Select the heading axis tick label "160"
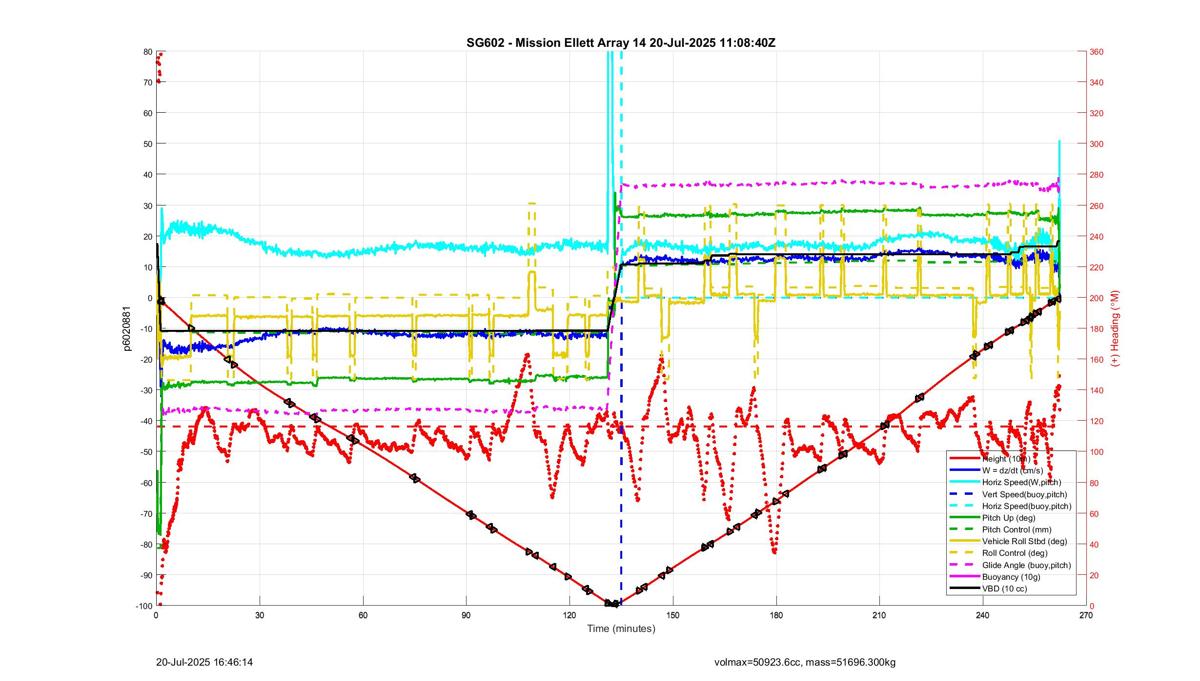 point(1099,360)
